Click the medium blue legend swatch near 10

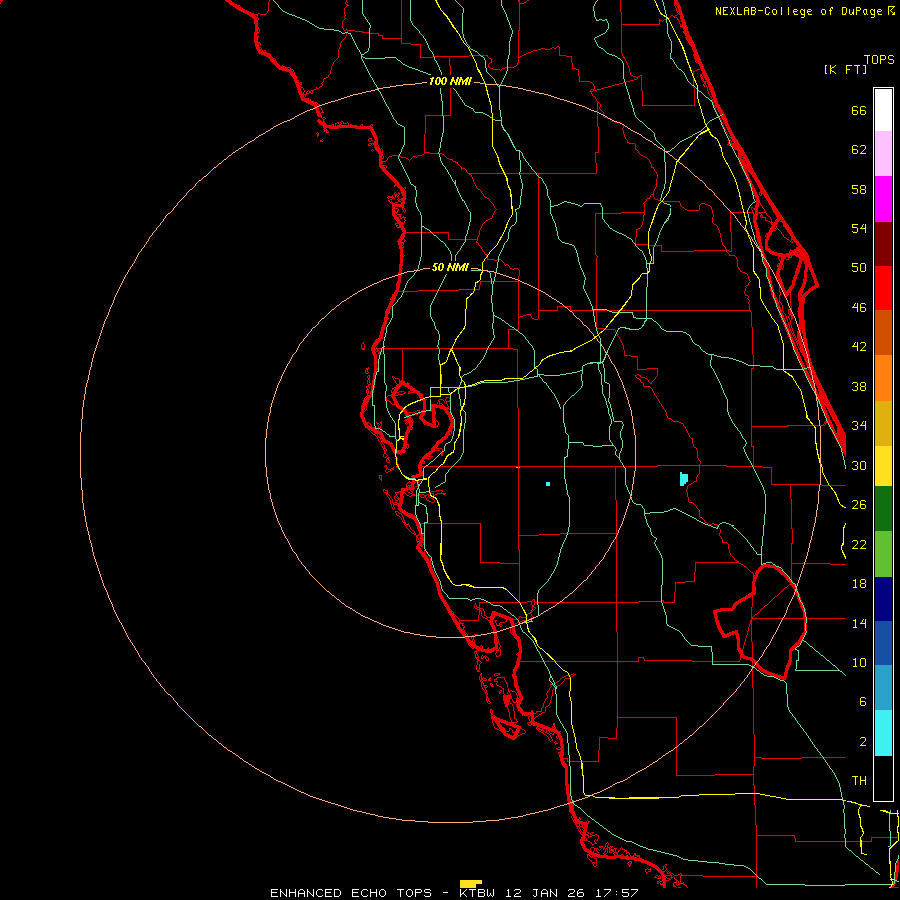pyautogui.click(x=883, y=643)
